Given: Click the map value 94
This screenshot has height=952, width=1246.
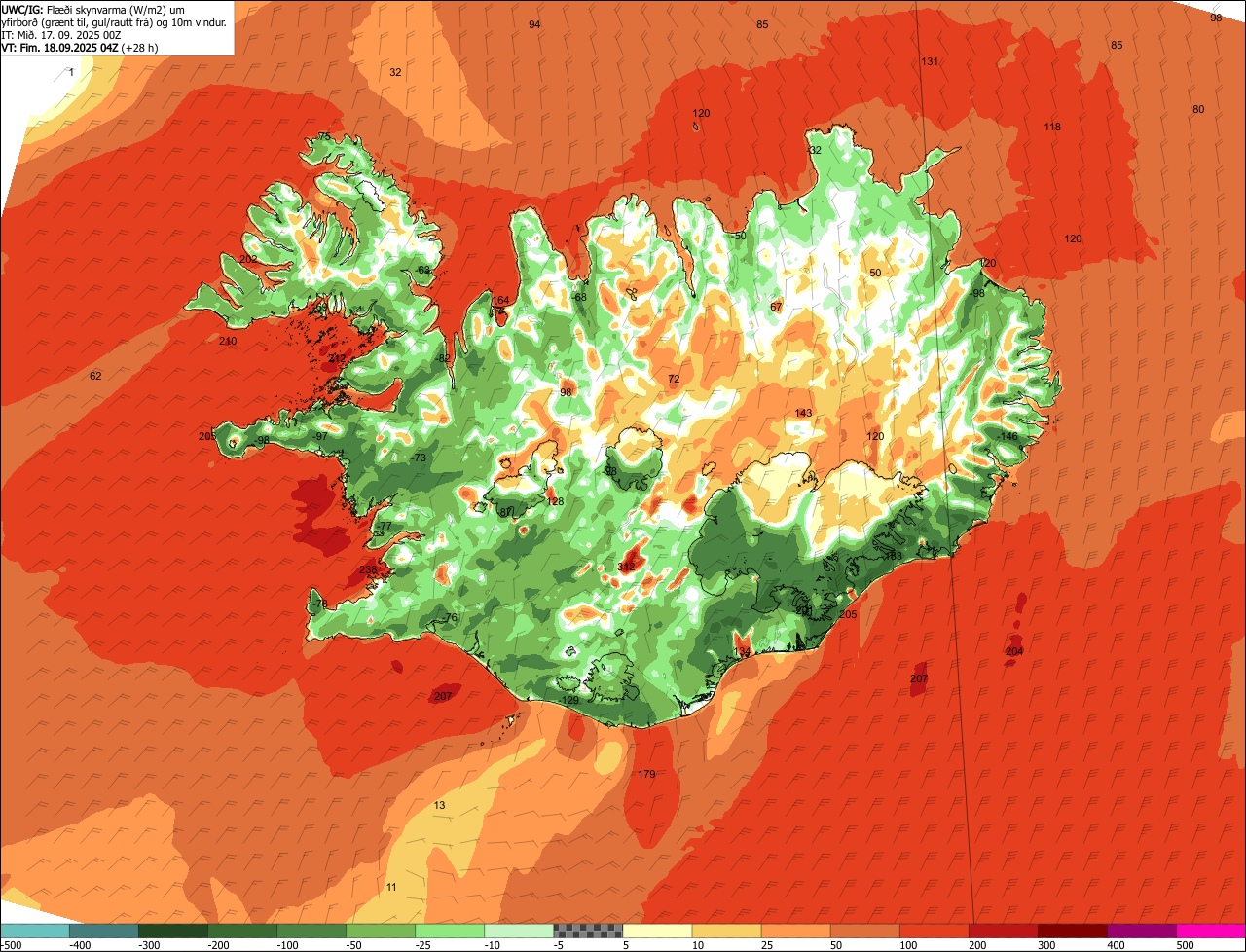Looking at the screenshot, I should [534, 24].
